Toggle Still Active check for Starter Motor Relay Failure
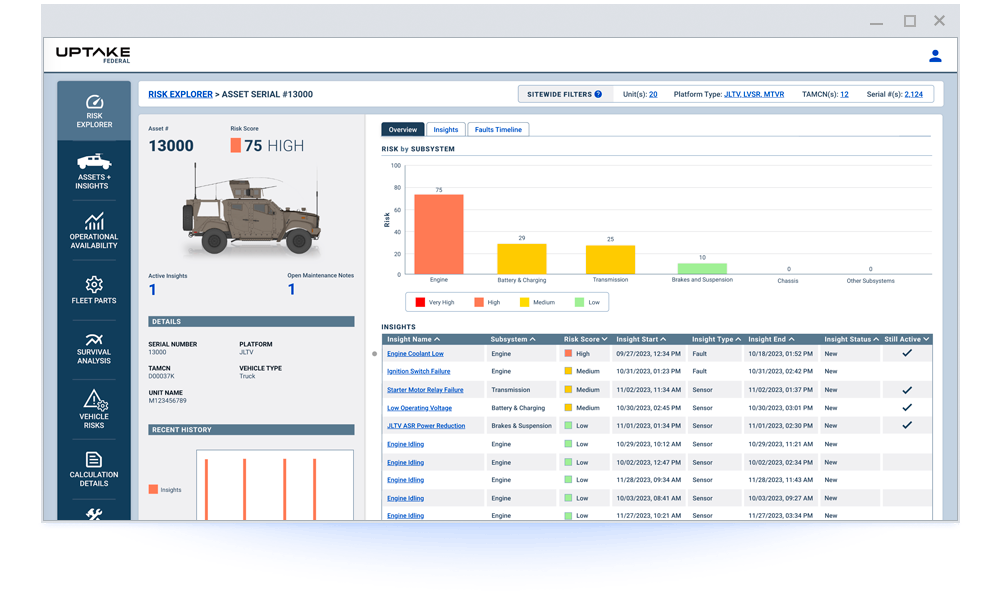This screenshot has width=1000, height=600. [x=907, y=390]
